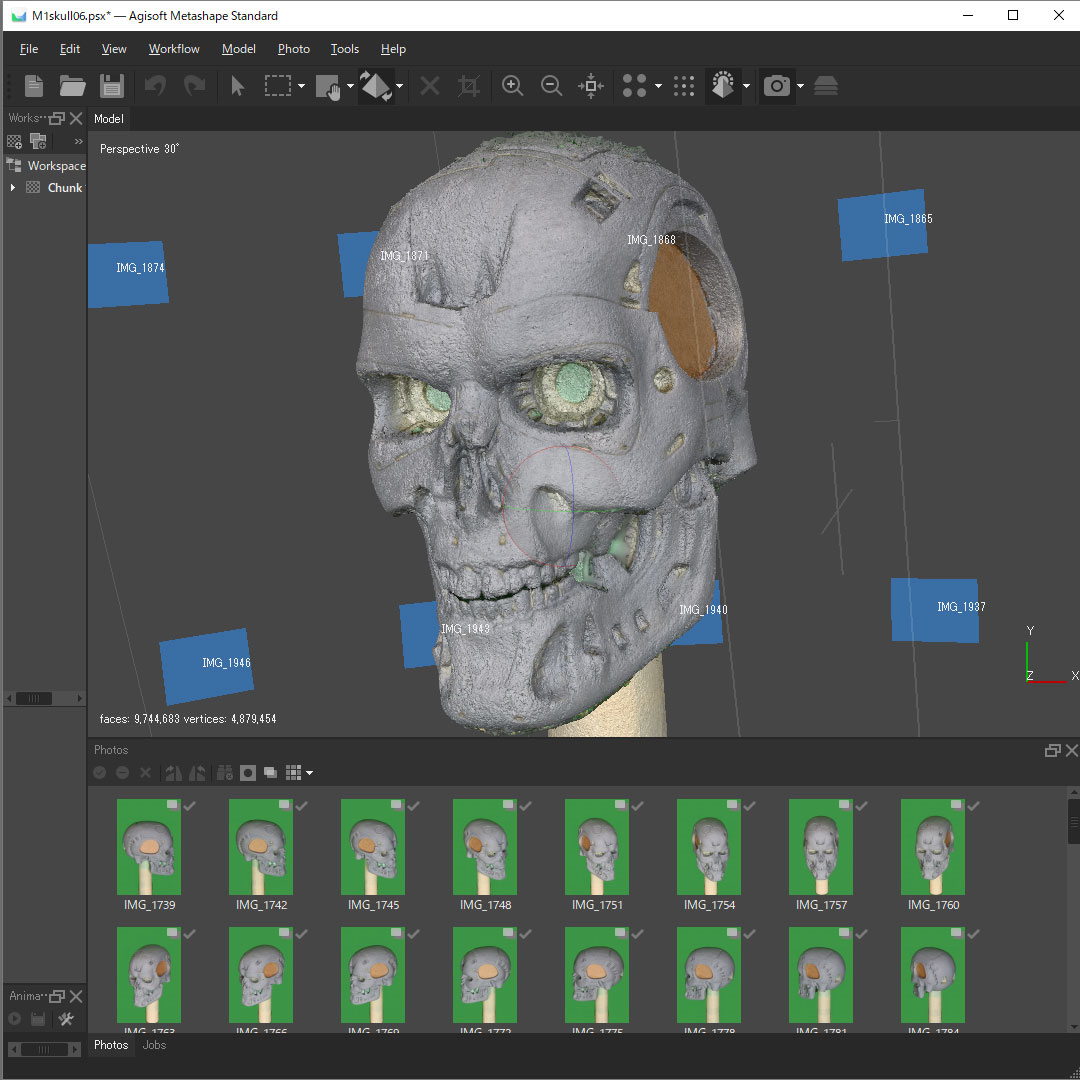Open the Edit menu
1080x1080 pixels.
(70, 49)
